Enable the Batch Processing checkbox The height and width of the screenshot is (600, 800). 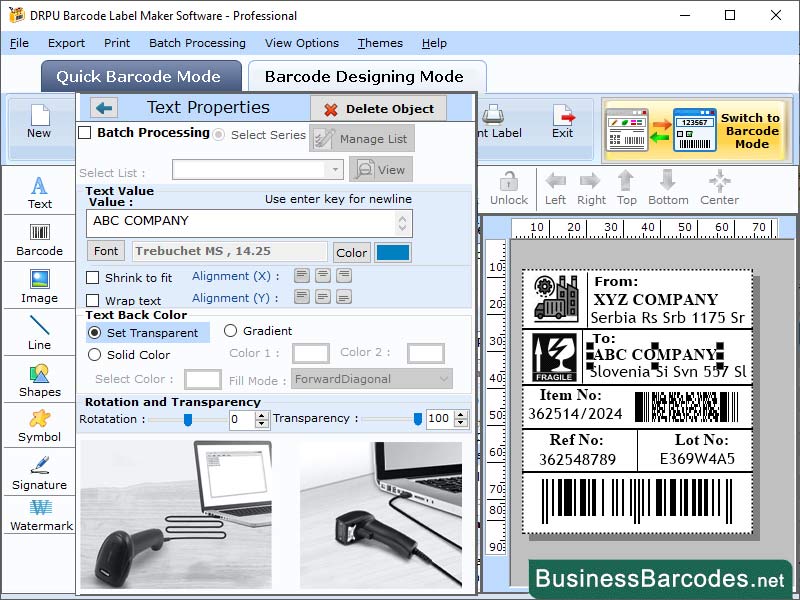[86, 133]
